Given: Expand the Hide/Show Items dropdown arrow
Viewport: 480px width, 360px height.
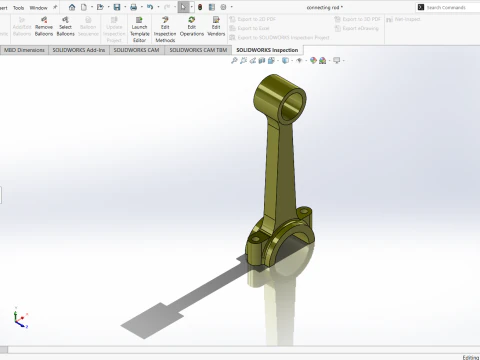Looking at the screenshot, I should click(306, 61).
